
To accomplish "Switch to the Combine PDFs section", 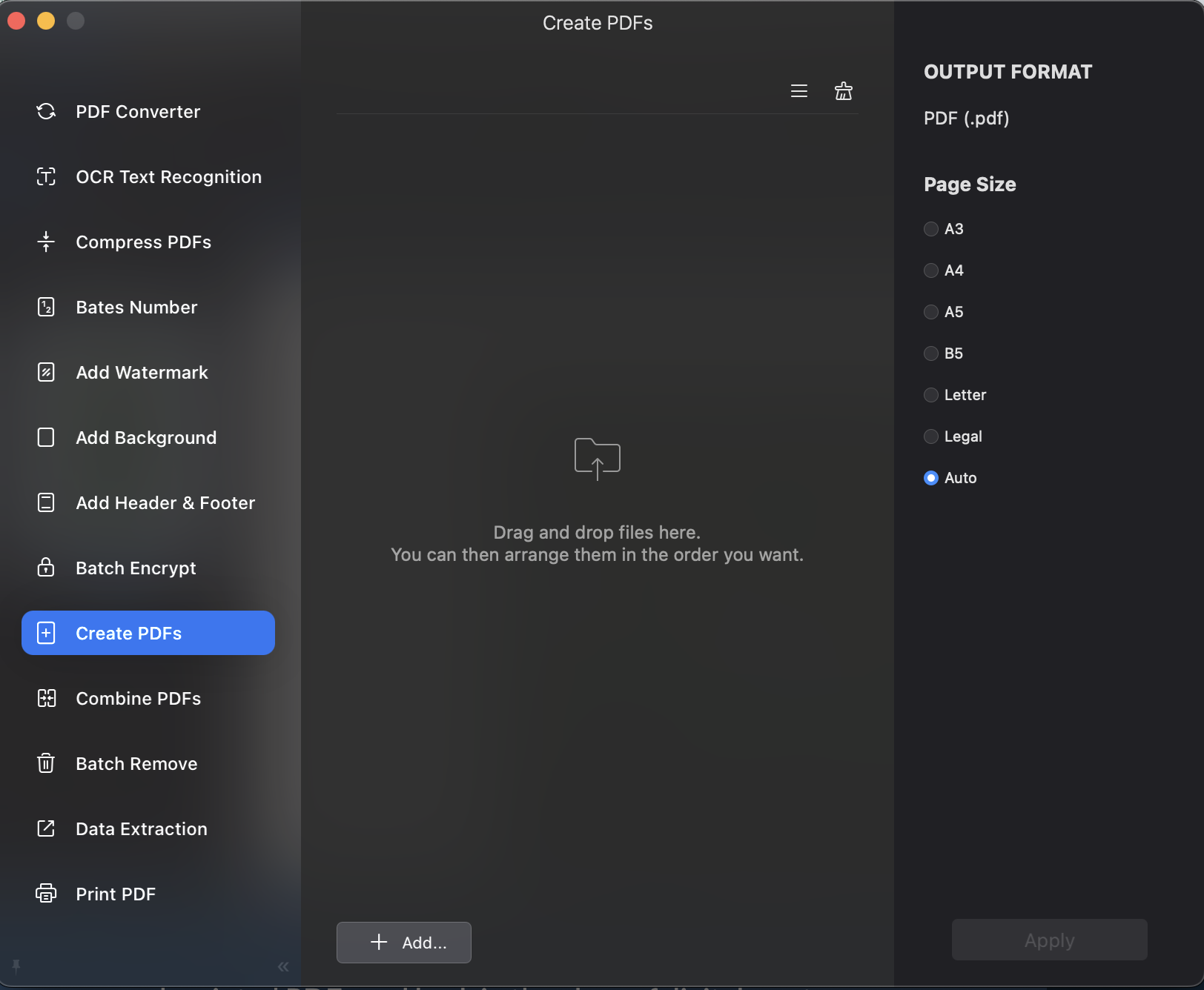I will (x=137, y=698).
